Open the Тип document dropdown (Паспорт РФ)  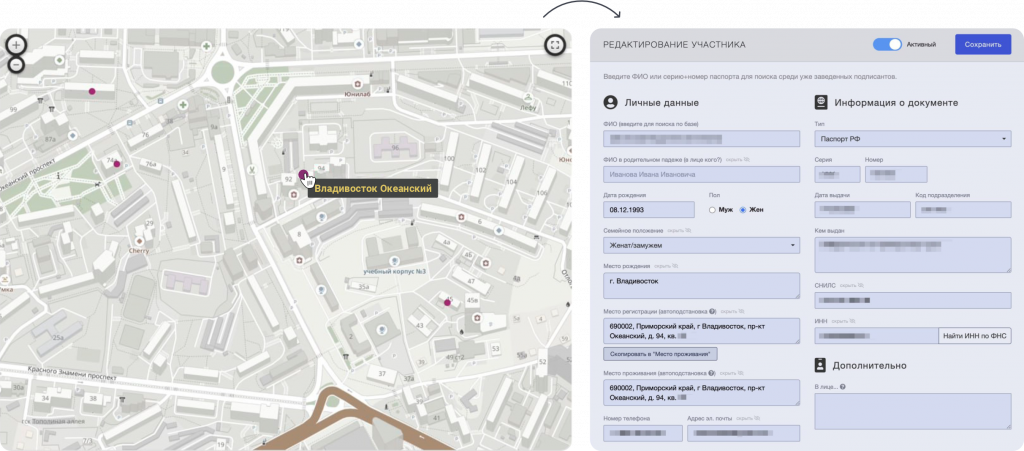(x=912, y=139)
